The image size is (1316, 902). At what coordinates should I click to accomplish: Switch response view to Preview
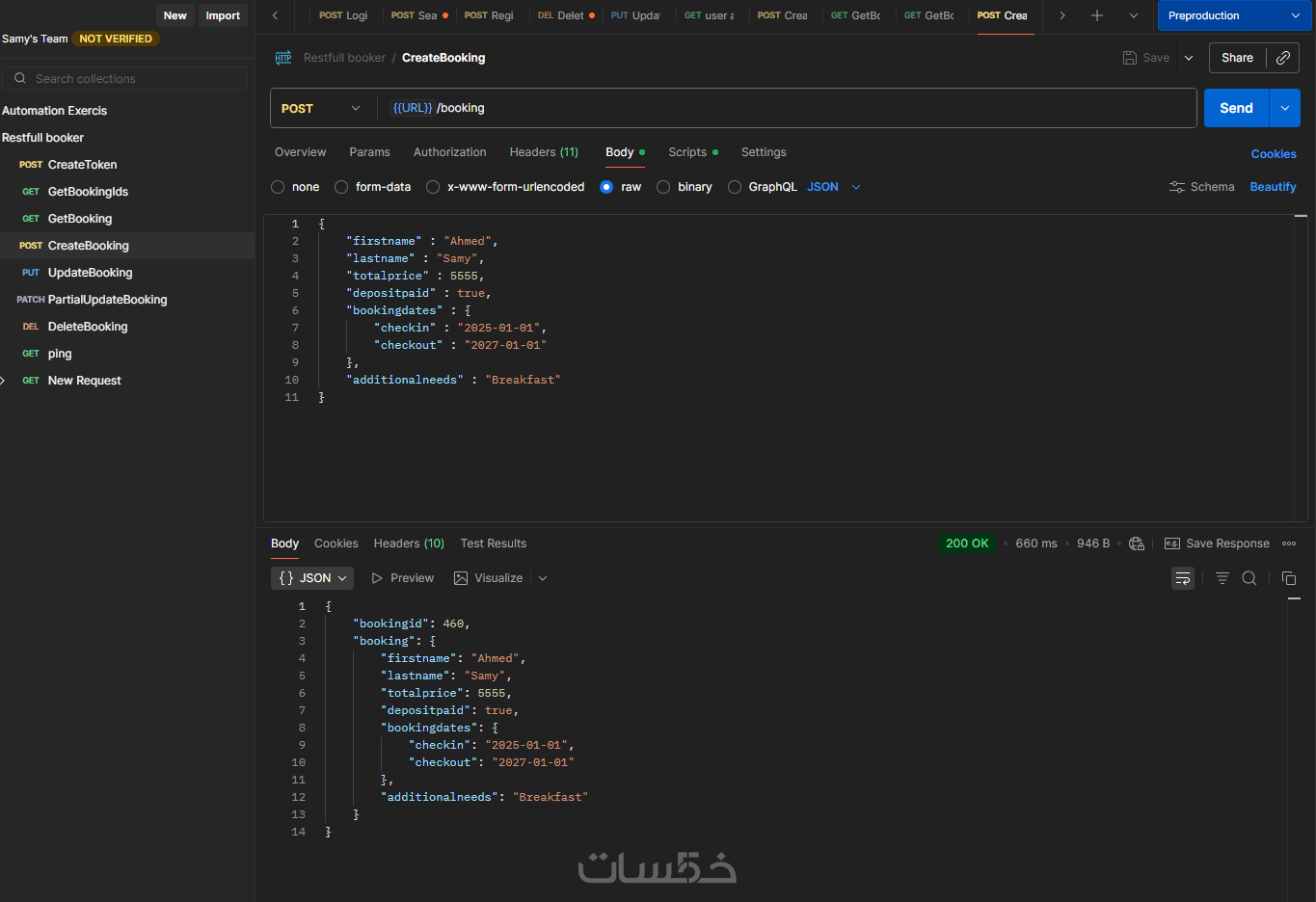coord(403,578)
